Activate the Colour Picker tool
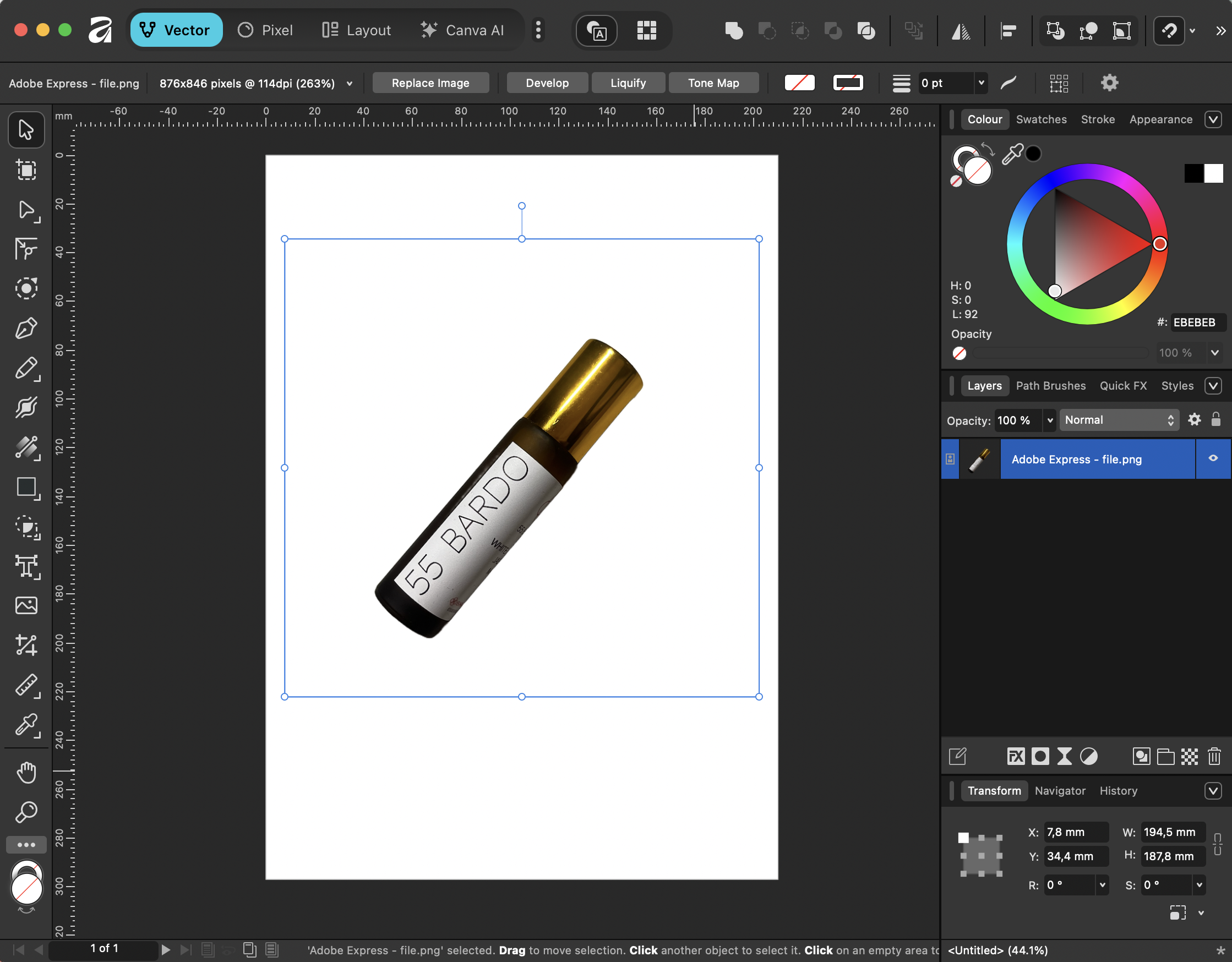 point(26,726)
